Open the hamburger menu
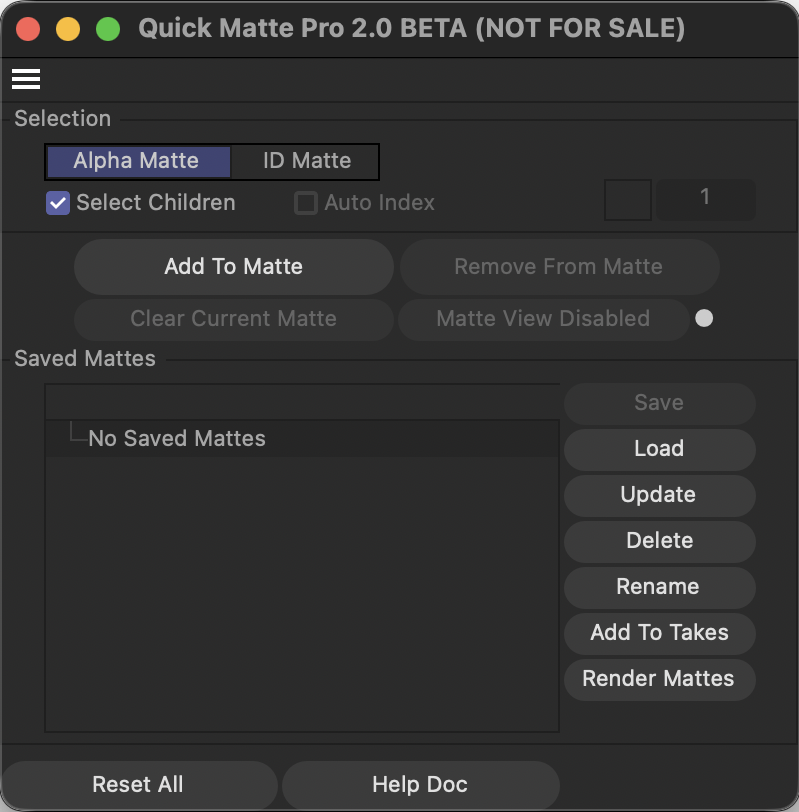The width and height of the screenshot is (799, 812). tap(26, 79)
